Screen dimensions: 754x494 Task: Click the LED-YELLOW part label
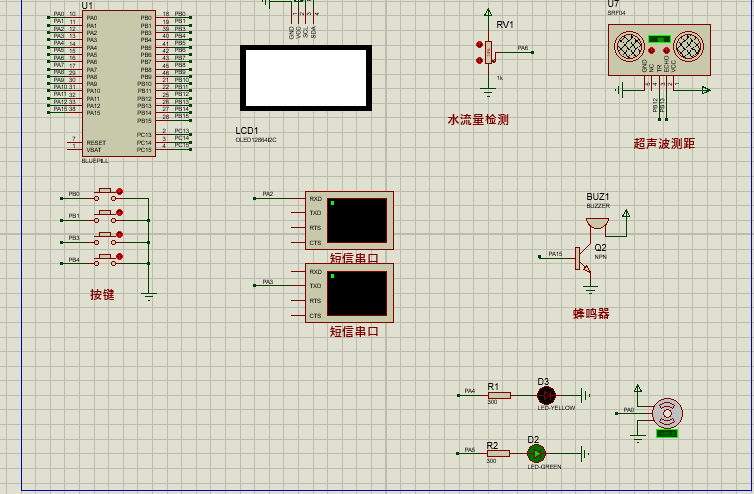point(556,408)
